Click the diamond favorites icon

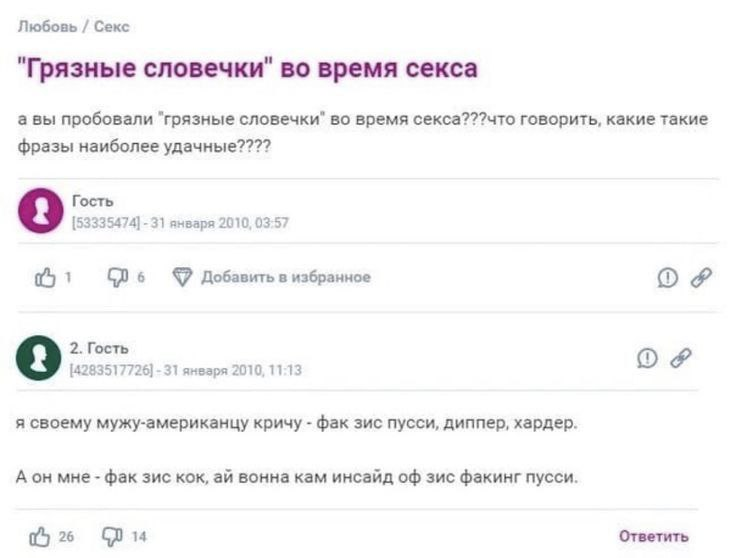pyautogui.click(x=182, y=277)
